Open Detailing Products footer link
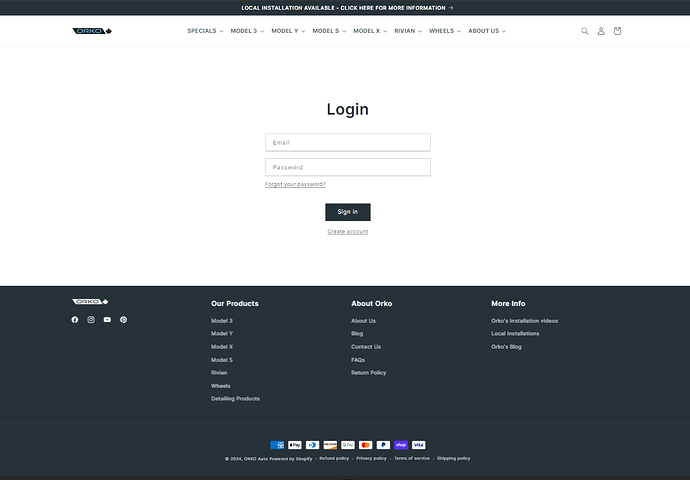The image size is (690, 480). pyautogui.click(x=235, y=399)
